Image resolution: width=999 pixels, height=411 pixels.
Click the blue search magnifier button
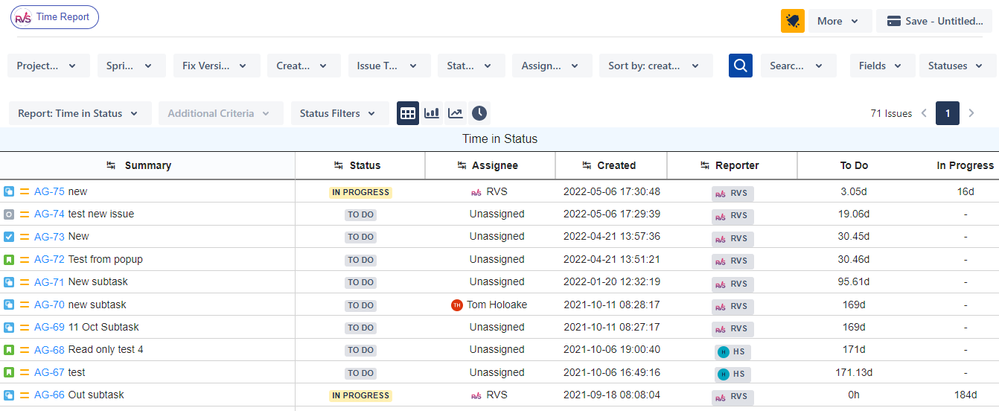pos(740,66)
